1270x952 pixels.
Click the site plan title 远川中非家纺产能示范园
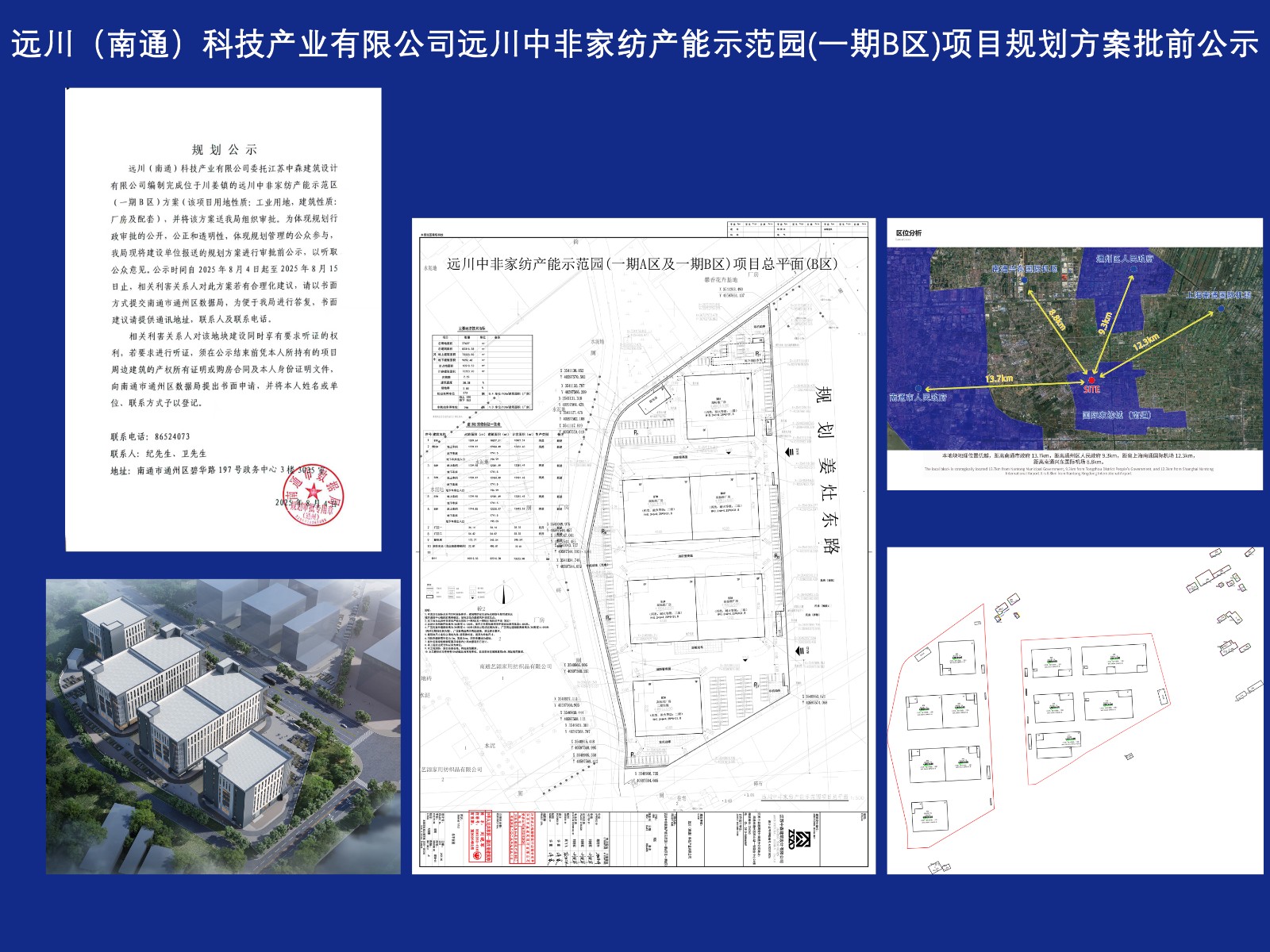pos(641,264)
